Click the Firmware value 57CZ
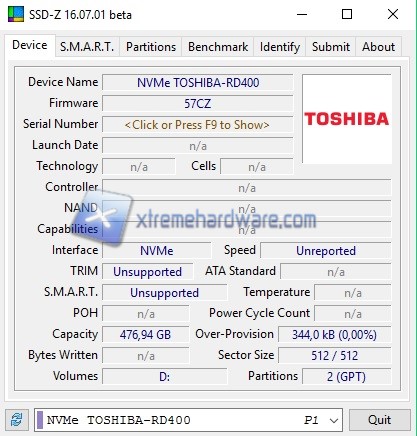The height and width of the screenshot is (436, 417). [198, 104]
